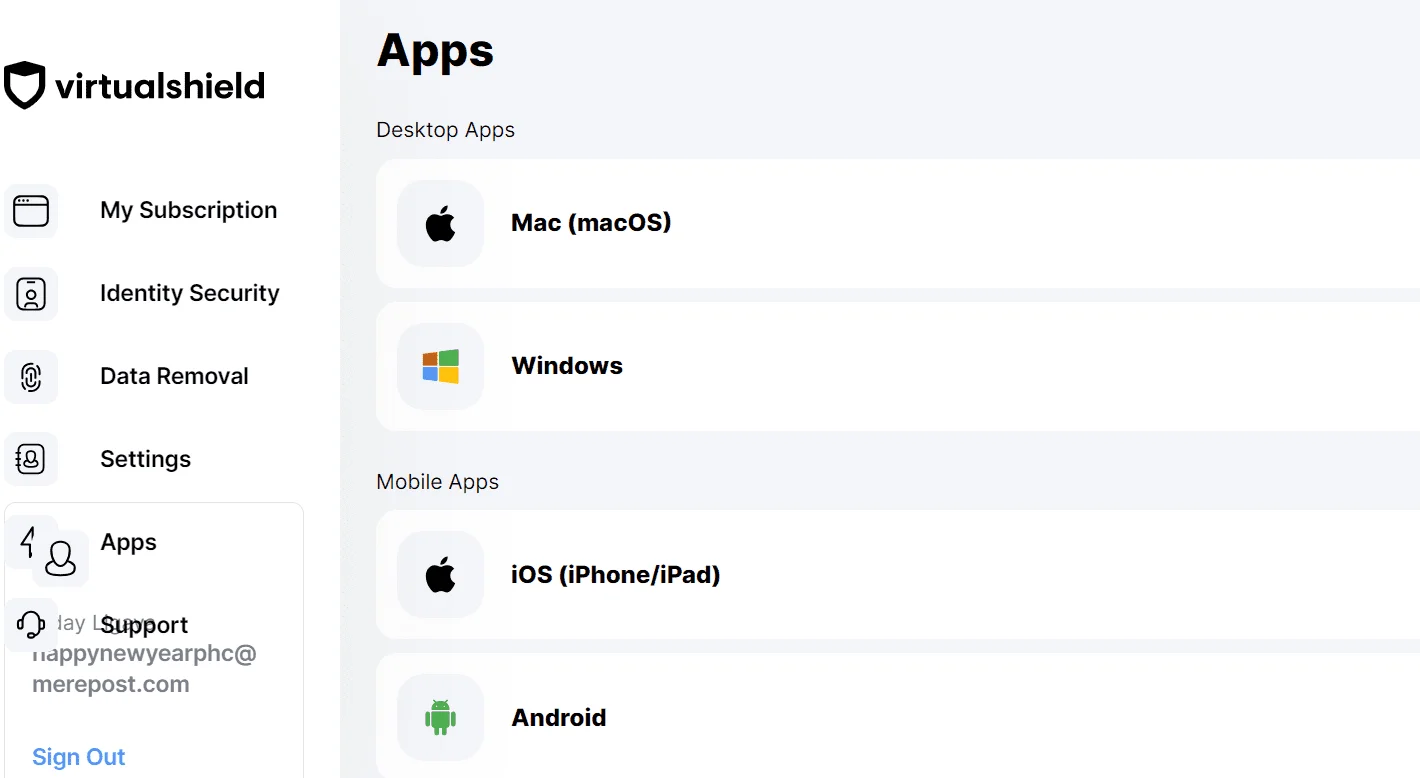The height and width of the screenshot is (778, 1420).
Task: Click the VirtualShield shield logo icon
Action: (25, 86)
